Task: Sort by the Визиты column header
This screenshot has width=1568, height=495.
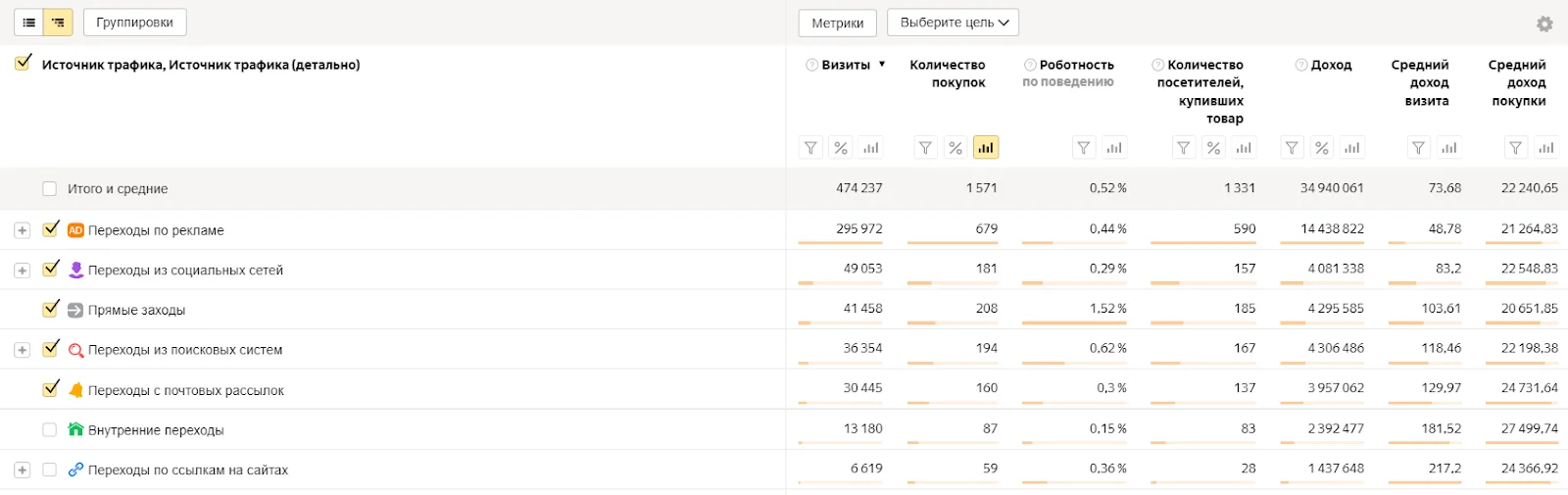Action: click(846, 65)
